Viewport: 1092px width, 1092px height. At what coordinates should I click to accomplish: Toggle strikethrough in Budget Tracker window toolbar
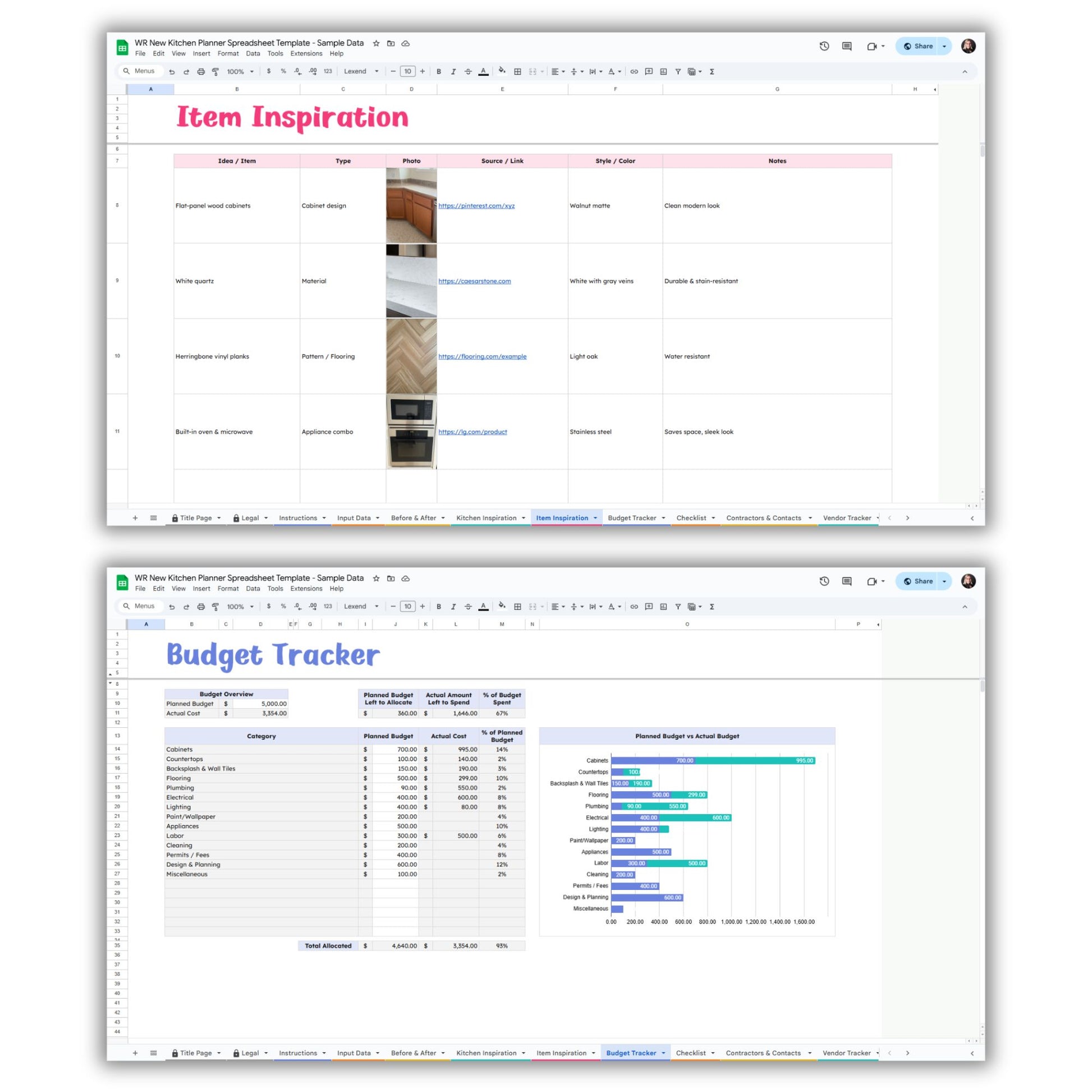[x=468, y=607]
